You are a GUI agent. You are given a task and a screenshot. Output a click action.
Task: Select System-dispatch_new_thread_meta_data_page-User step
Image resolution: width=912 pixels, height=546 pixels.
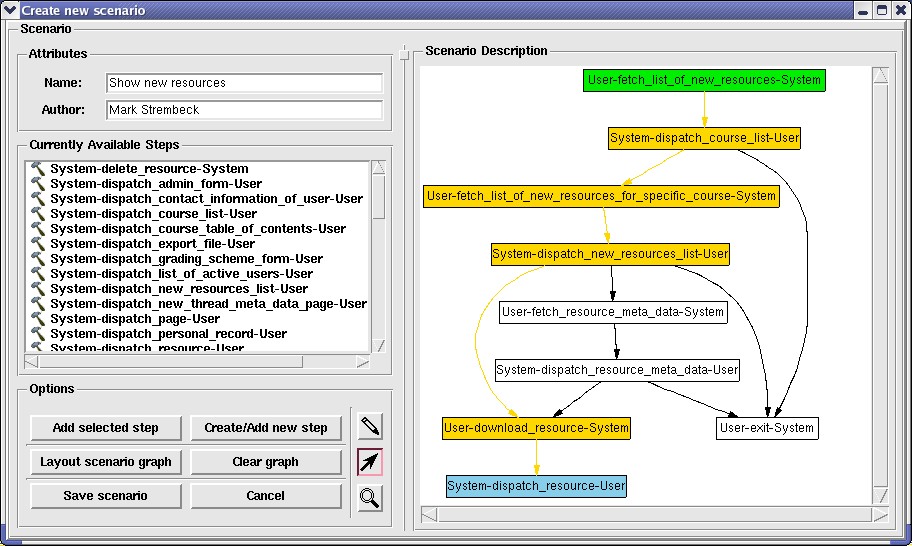coord(208,304)
